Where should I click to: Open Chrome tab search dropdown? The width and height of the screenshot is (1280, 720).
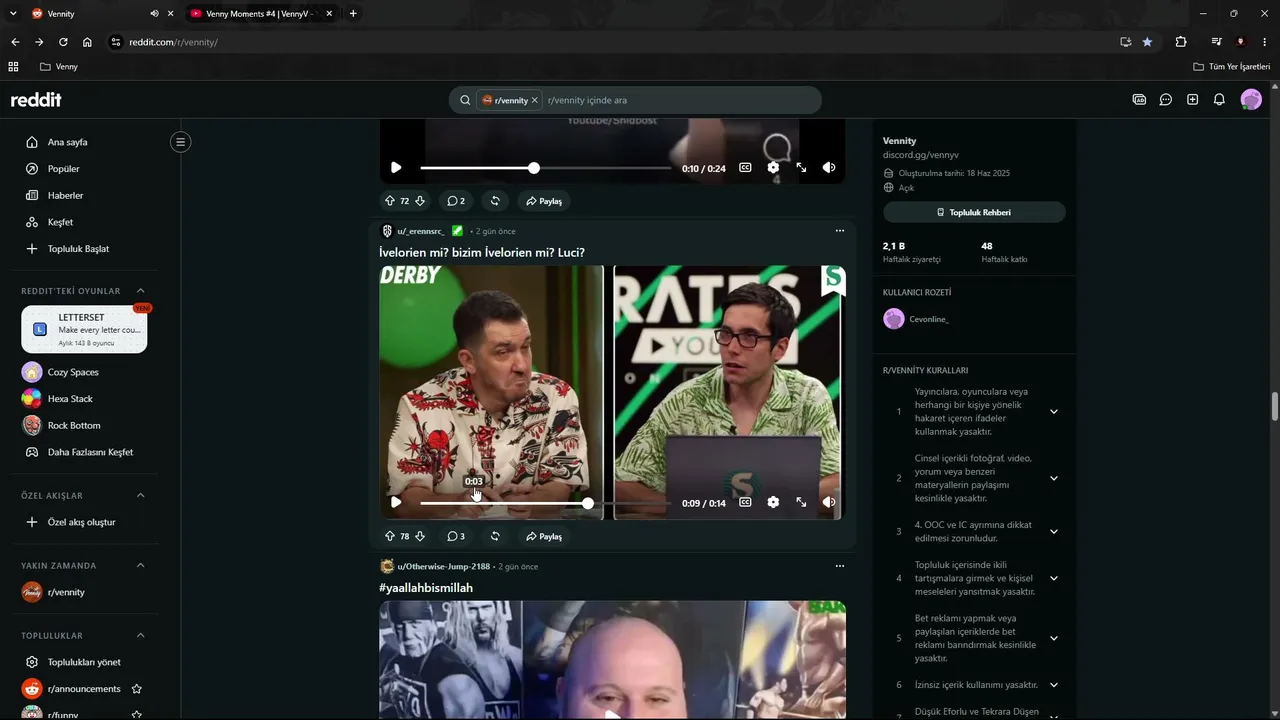(x=13, y=13)
